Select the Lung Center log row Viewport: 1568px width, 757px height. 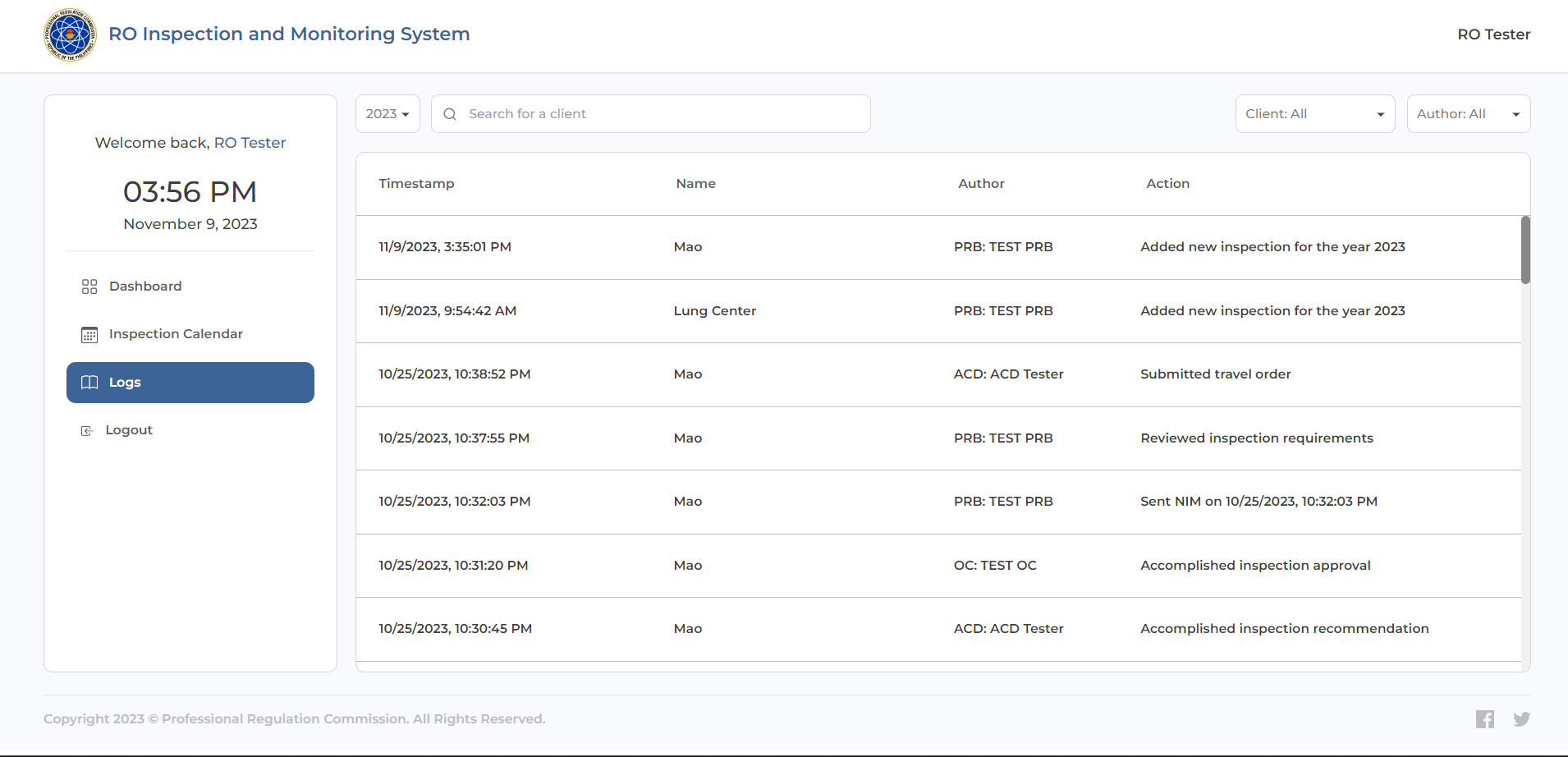[714, 311]
